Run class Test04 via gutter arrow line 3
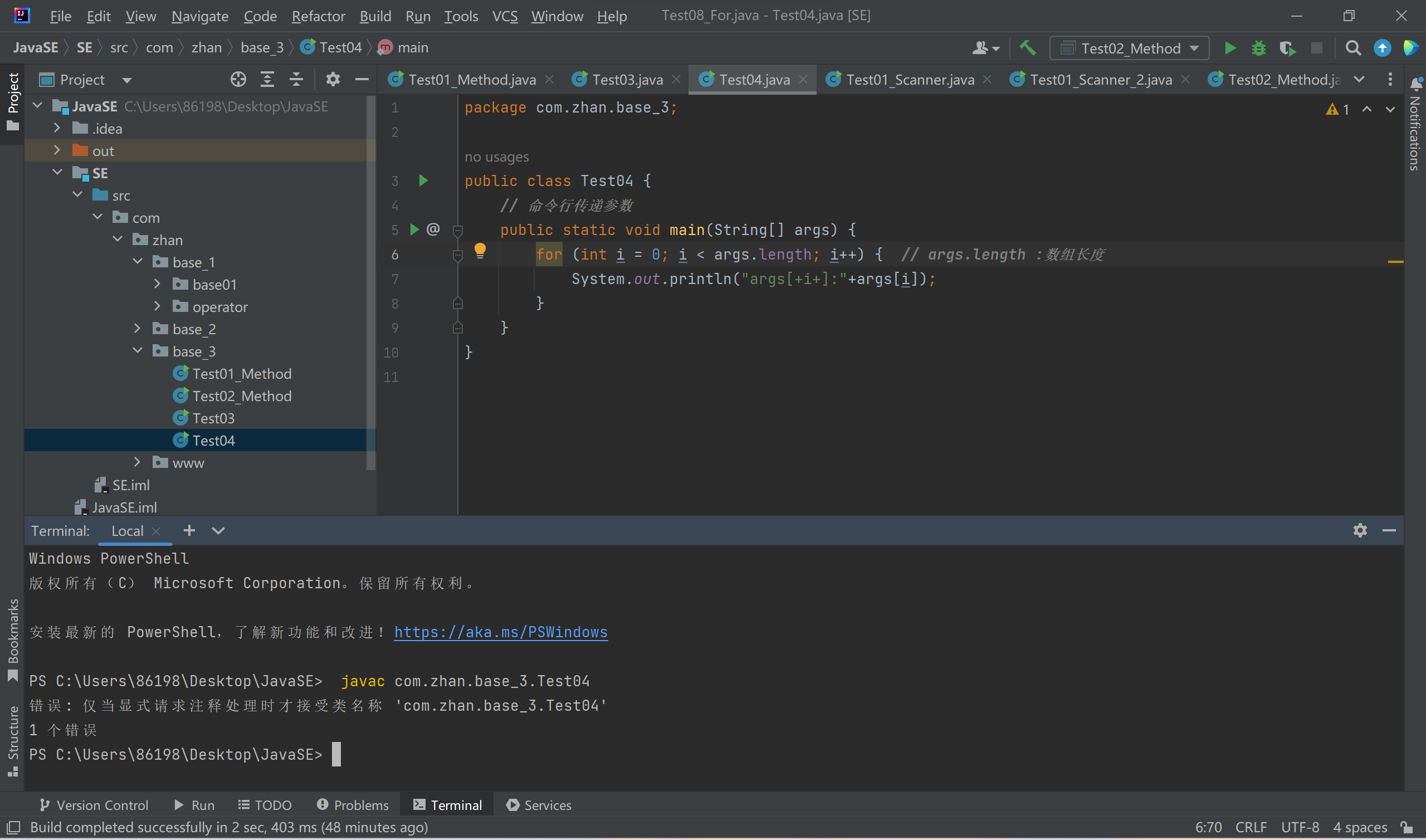Viewport: 1426px width, 840px height. point(423,180)
